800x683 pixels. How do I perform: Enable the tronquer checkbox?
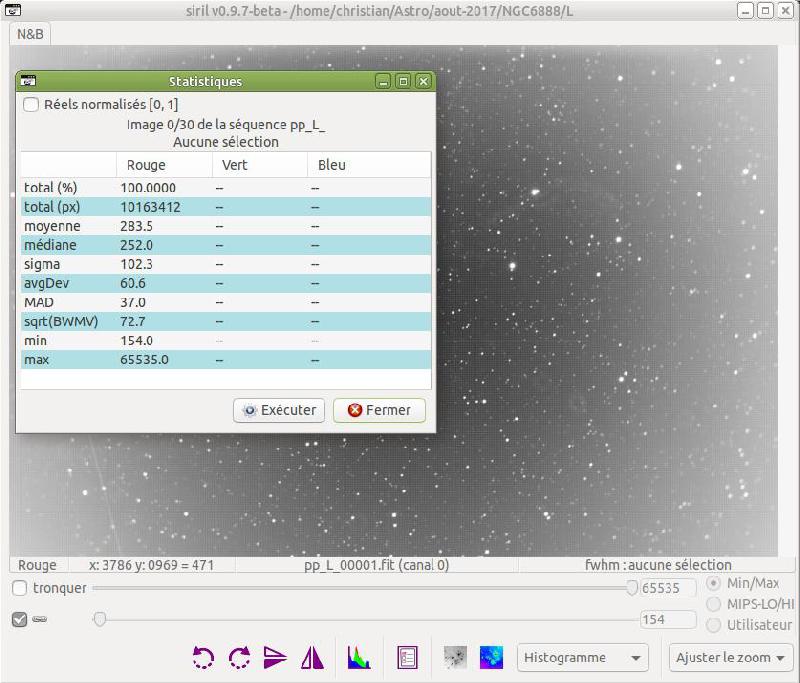click(19, 588)
